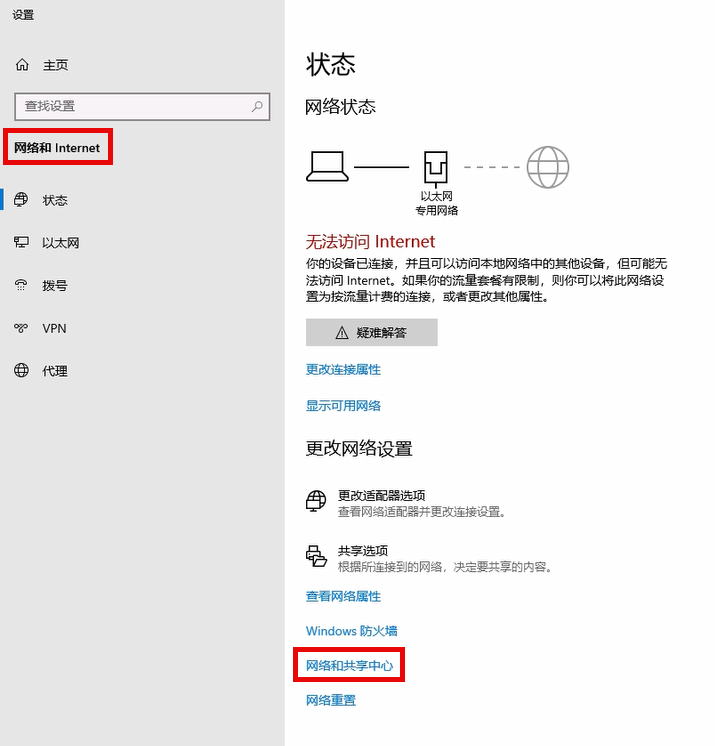Click the 以太网 monitor icon in sidebar
The image size is (715, 746).
[x=22, y=243]
